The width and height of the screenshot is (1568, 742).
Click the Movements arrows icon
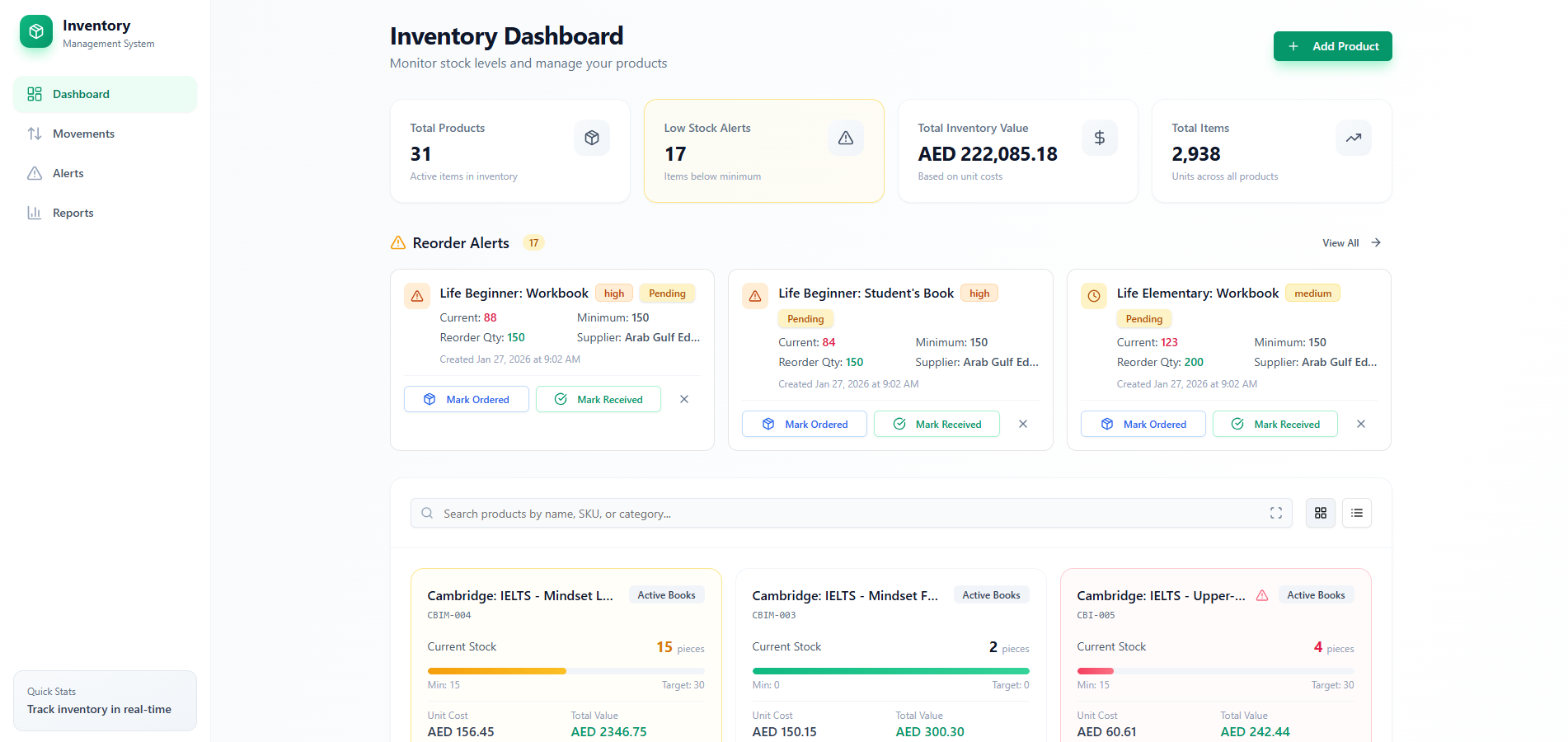[x=35, y=134]
